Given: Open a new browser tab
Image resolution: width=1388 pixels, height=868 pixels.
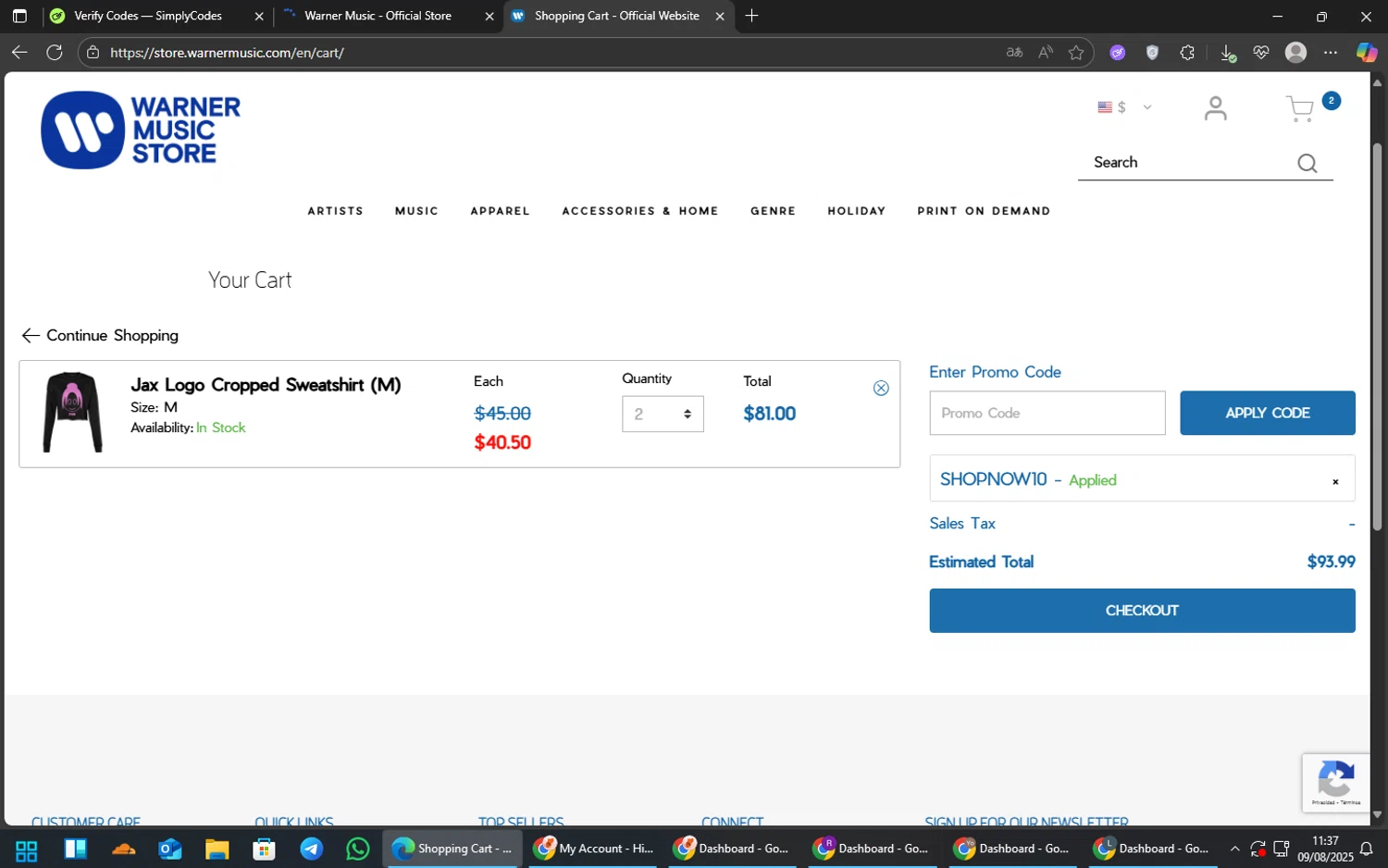Looking at the screenshot, I should 751,16.
